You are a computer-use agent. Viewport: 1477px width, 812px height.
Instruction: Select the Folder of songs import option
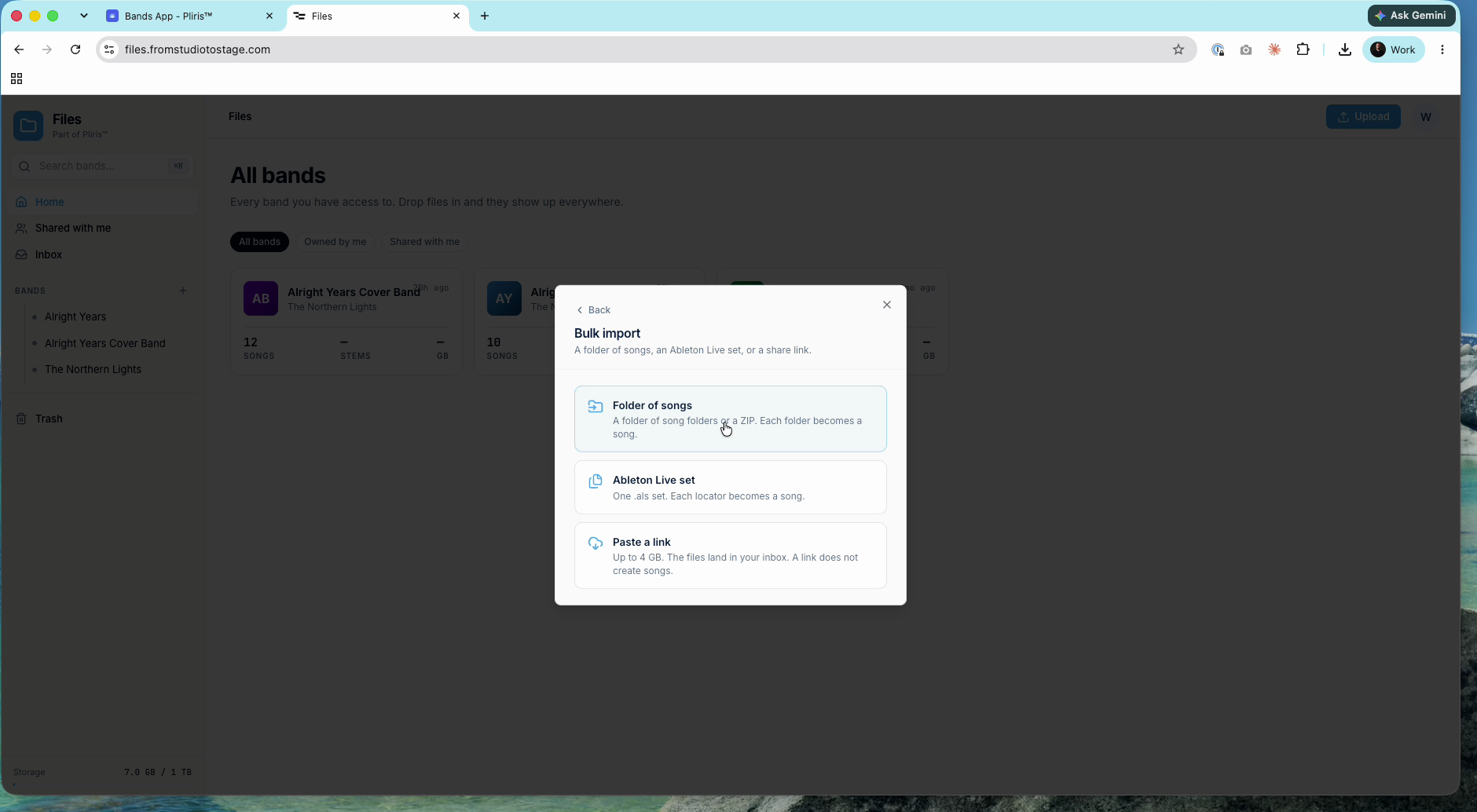pos(731,419)
